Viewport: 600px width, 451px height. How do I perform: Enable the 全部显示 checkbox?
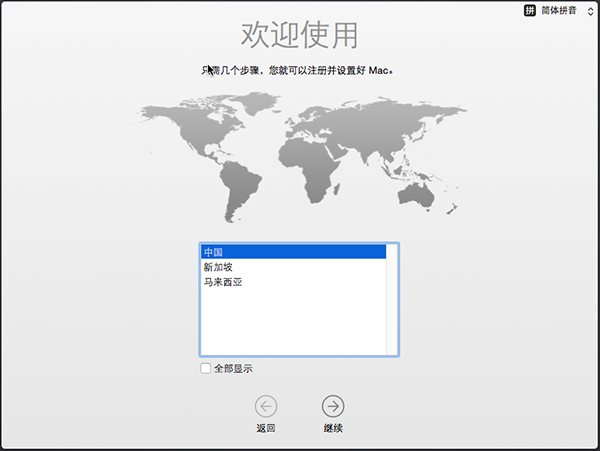(205, 368)
